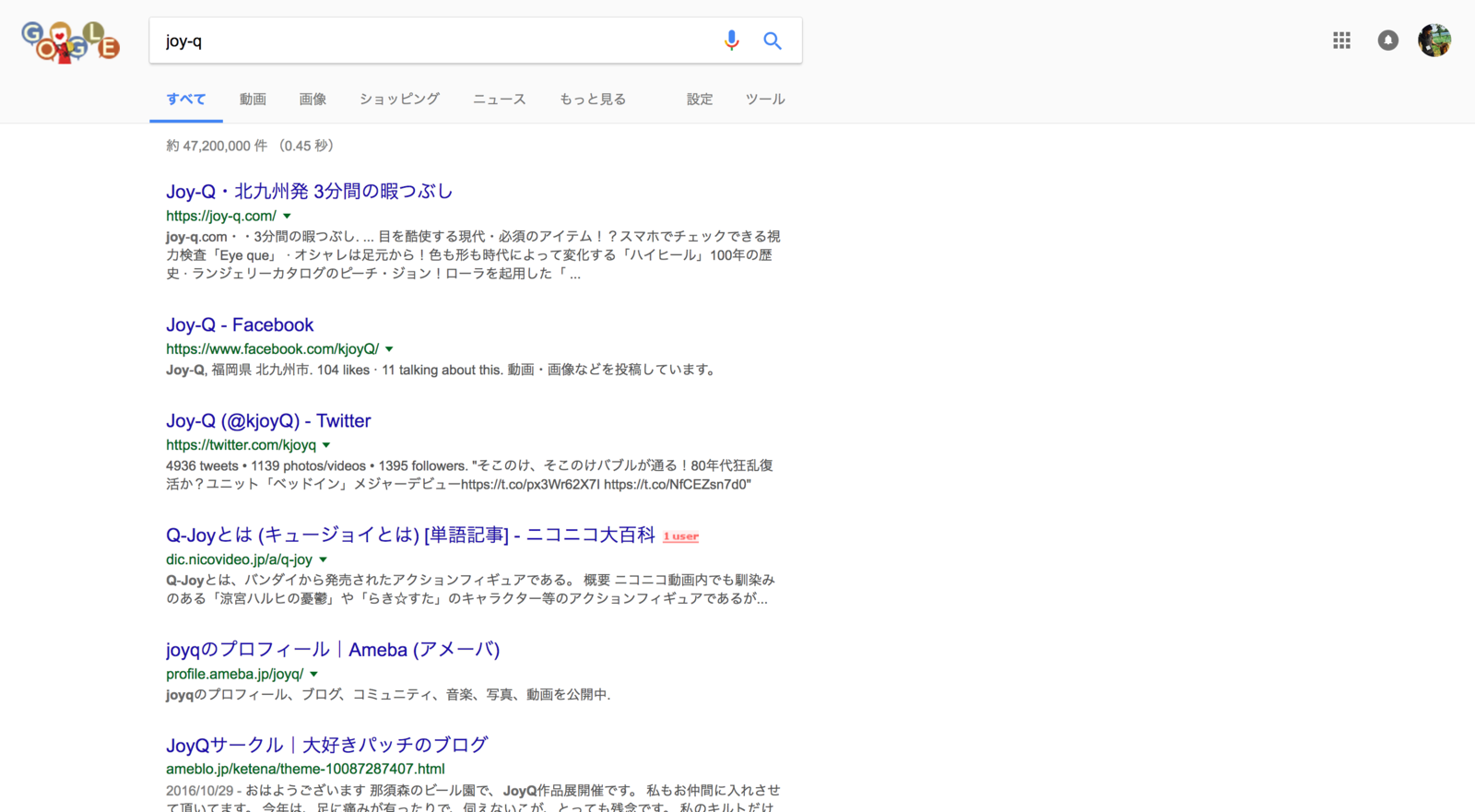Open the Joy-Q - Facebook result
Viewport: 1475px width, 812px height.
pos(240,324)
